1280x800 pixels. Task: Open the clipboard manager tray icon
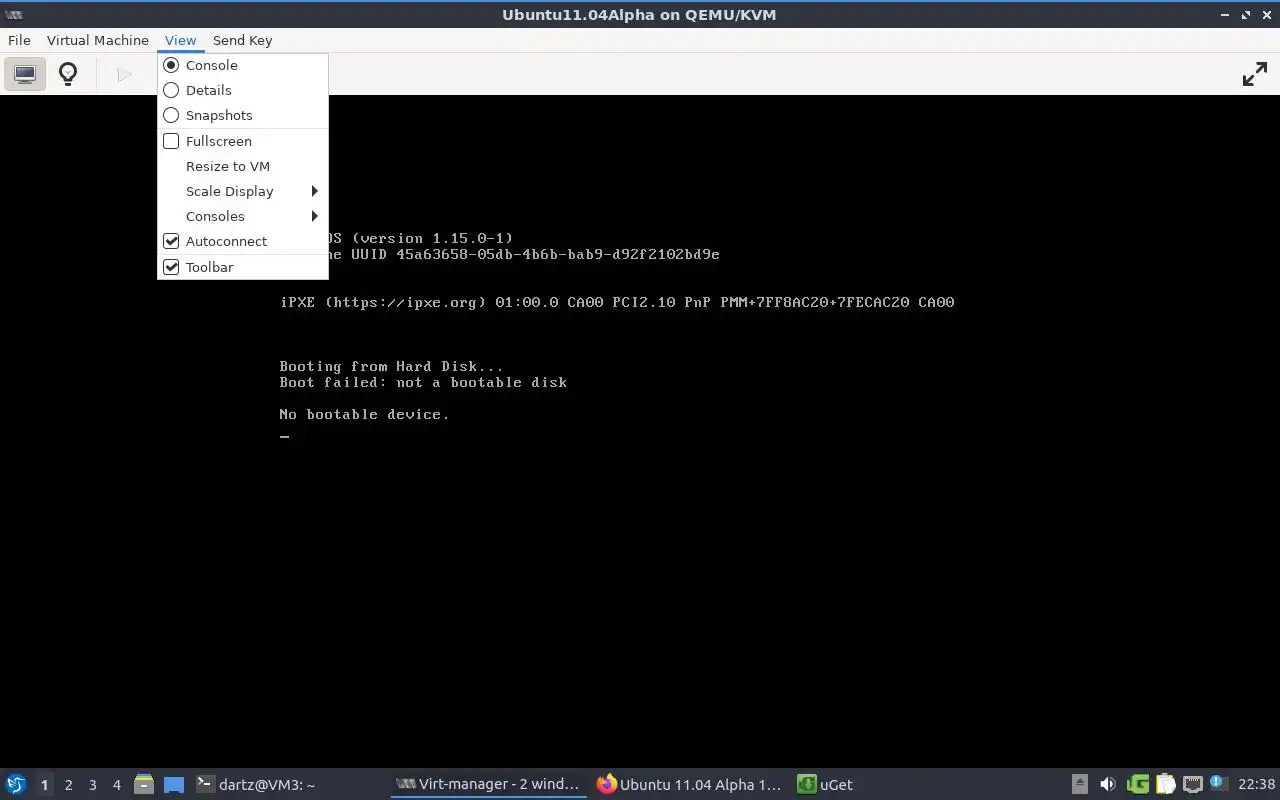click(1165, 784)
